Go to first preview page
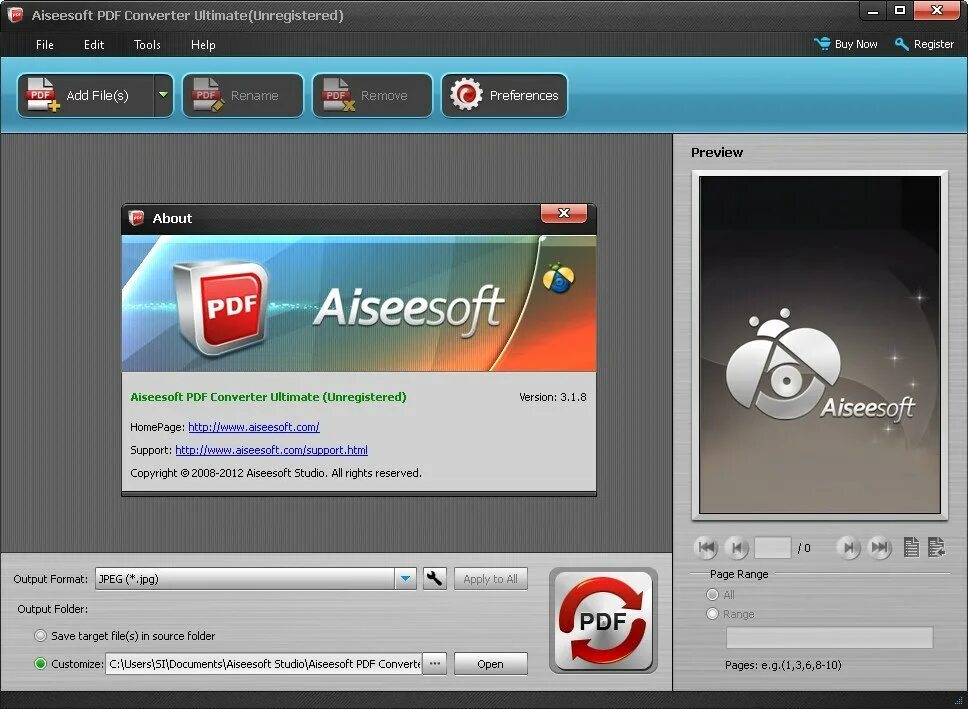Viewport: 968px width, 709px height. (706, 547)
